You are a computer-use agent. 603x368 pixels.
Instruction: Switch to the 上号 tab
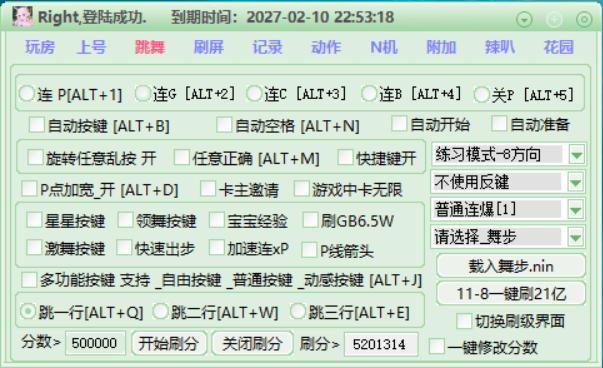pos(91,47)
